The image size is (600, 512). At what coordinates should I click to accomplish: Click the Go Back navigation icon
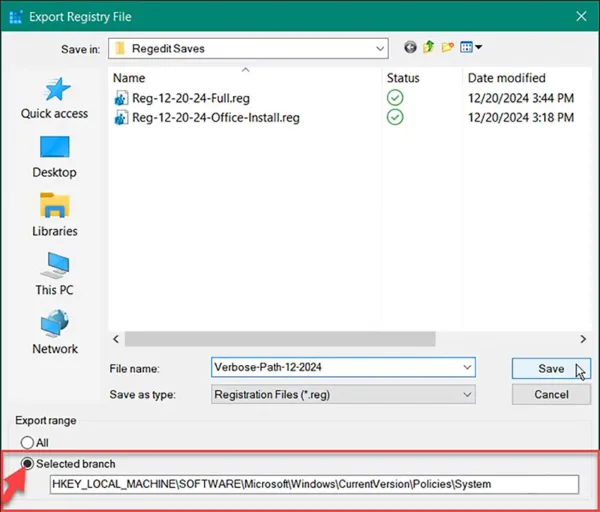410,47
